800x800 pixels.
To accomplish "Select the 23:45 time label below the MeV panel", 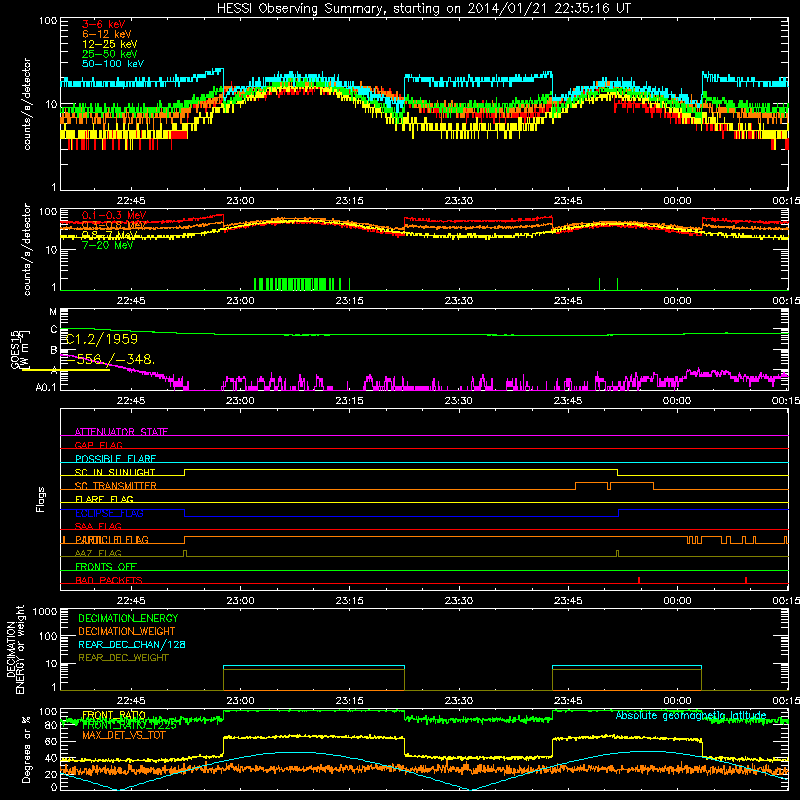I will pyautogui.click(x=568, y=301).
